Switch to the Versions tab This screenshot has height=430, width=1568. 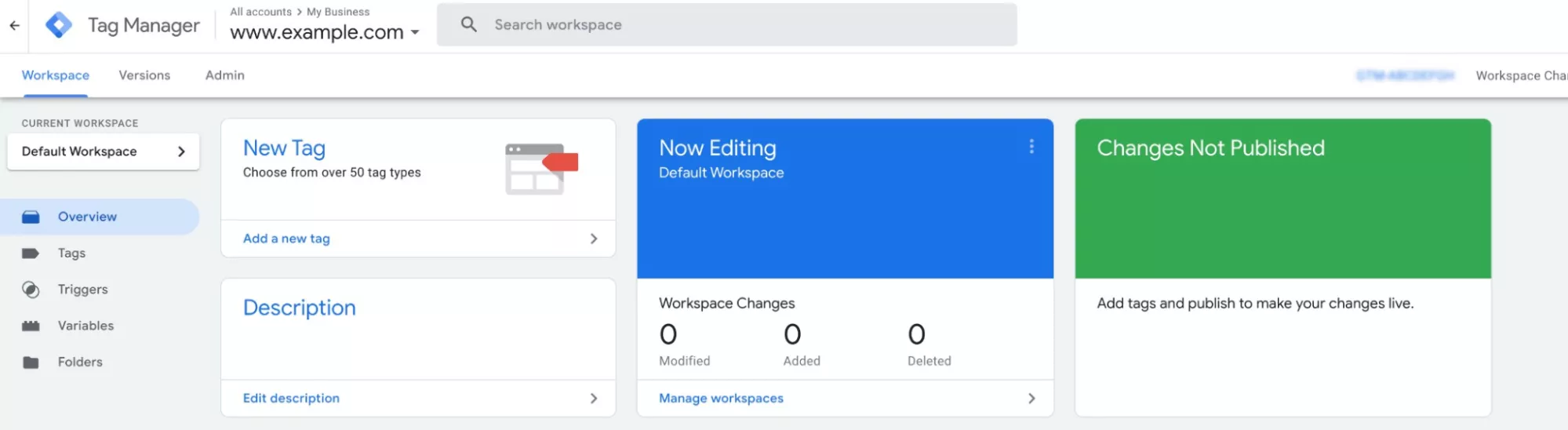tap(144, 75)
